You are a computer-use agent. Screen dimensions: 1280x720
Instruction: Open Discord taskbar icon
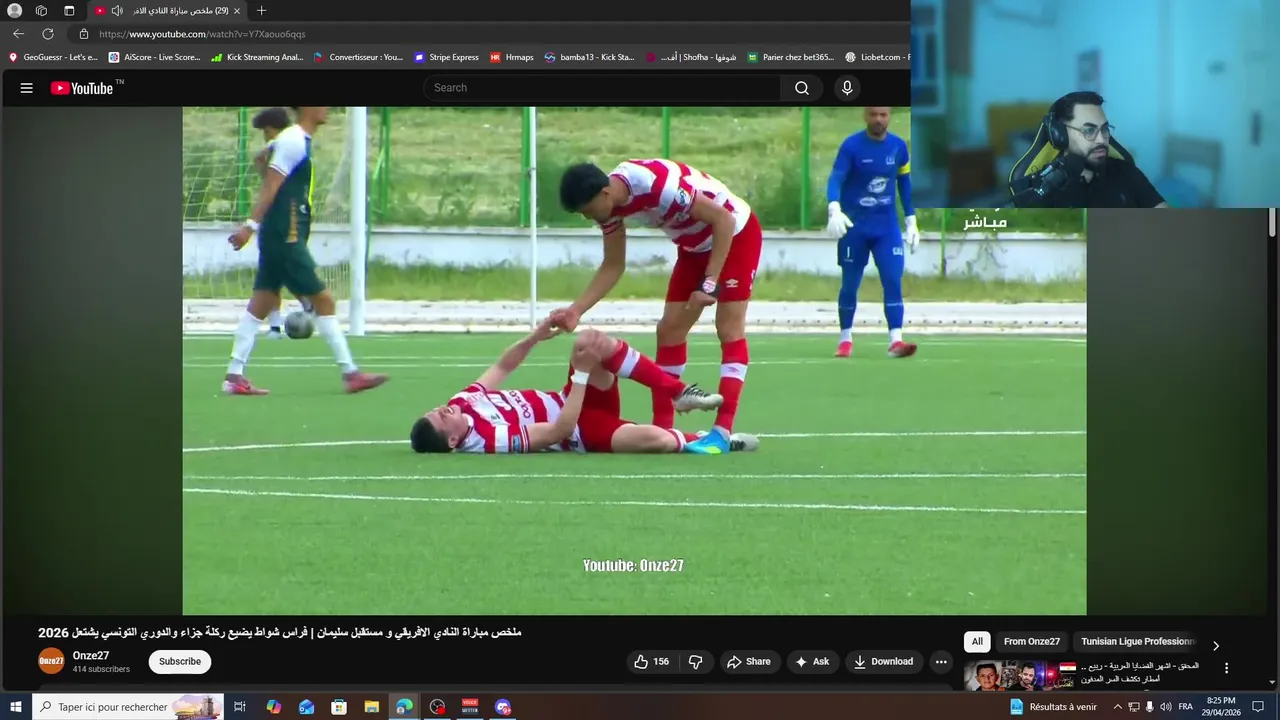click(503, 707)
